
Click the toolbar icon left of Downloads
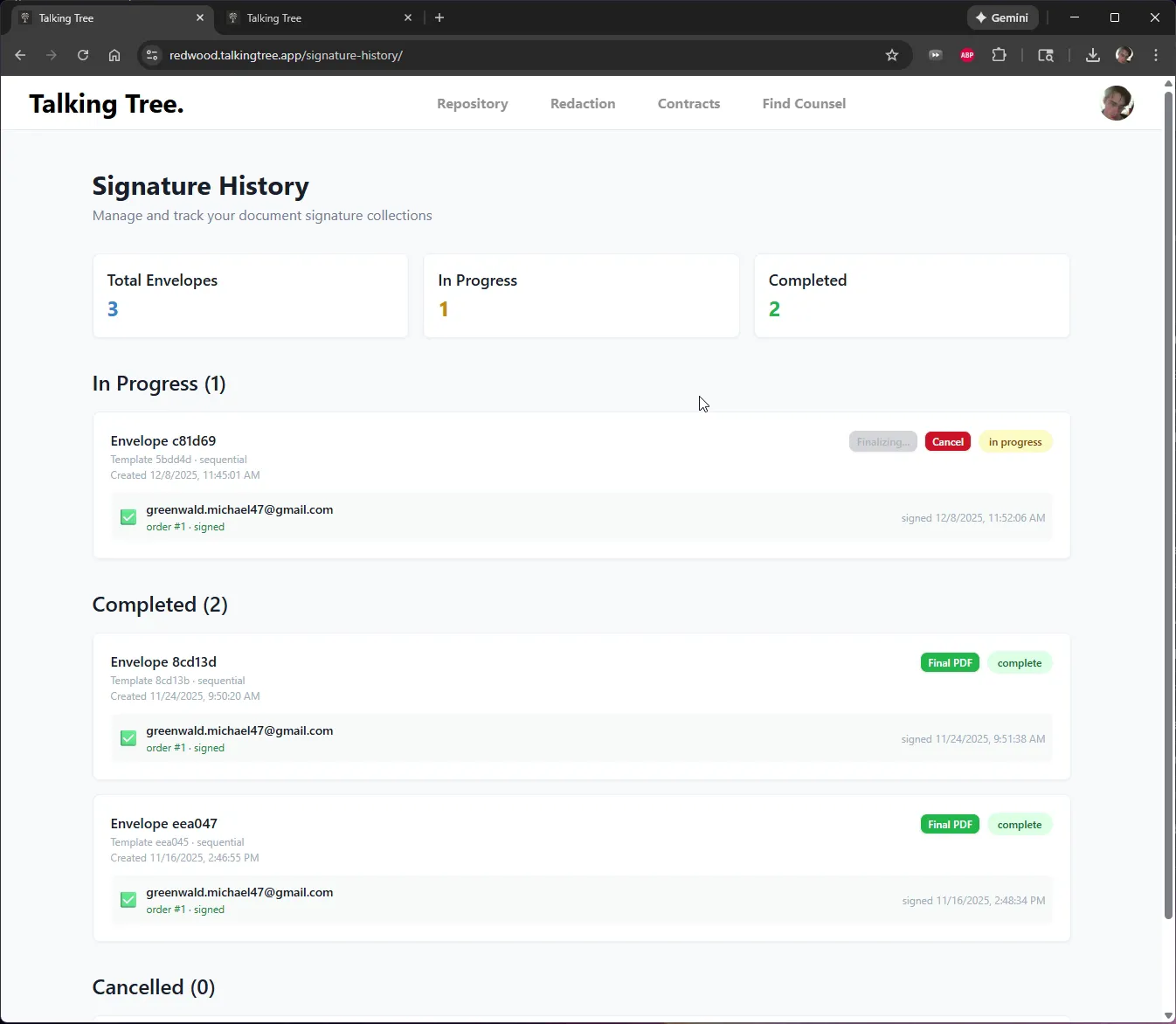1046,55
